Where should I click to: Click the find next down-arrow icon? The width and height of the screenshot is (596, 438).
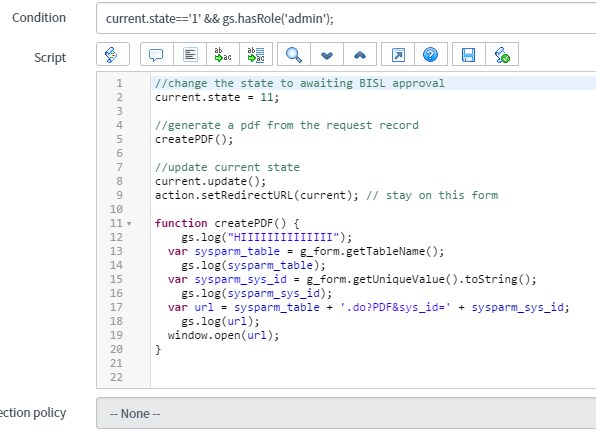coord(327,54)
